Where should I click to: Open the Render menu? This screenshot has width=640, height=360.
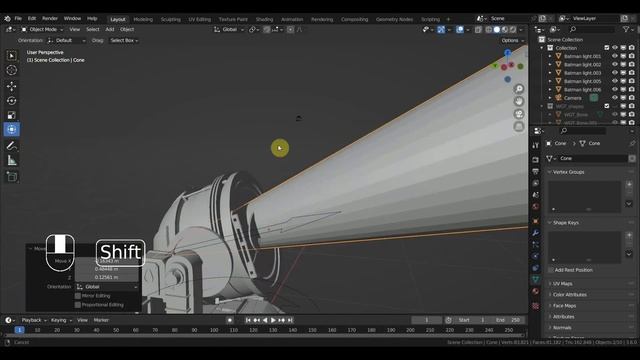coord(50,19)
